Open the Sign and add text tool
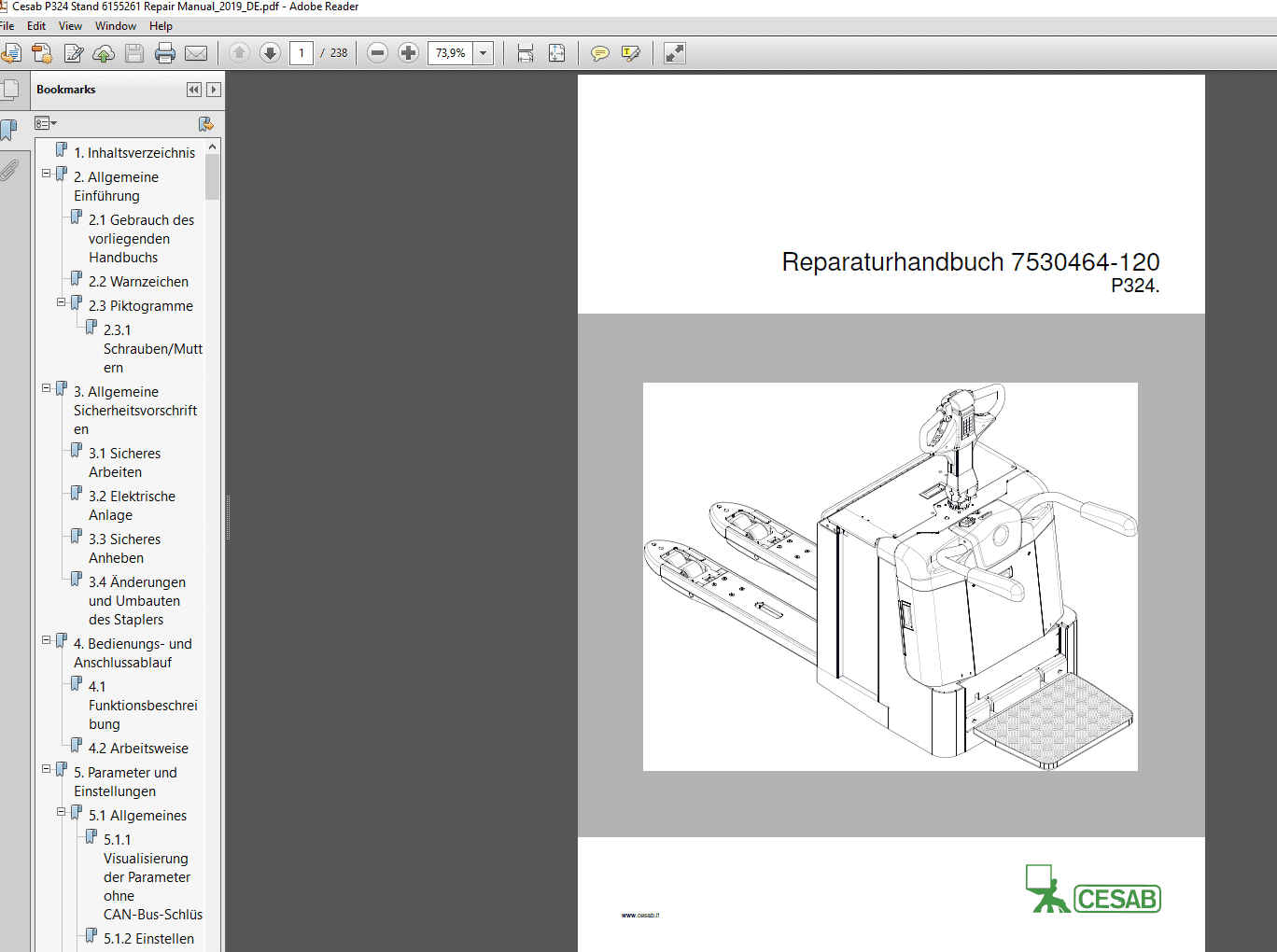 coord(74,53)
